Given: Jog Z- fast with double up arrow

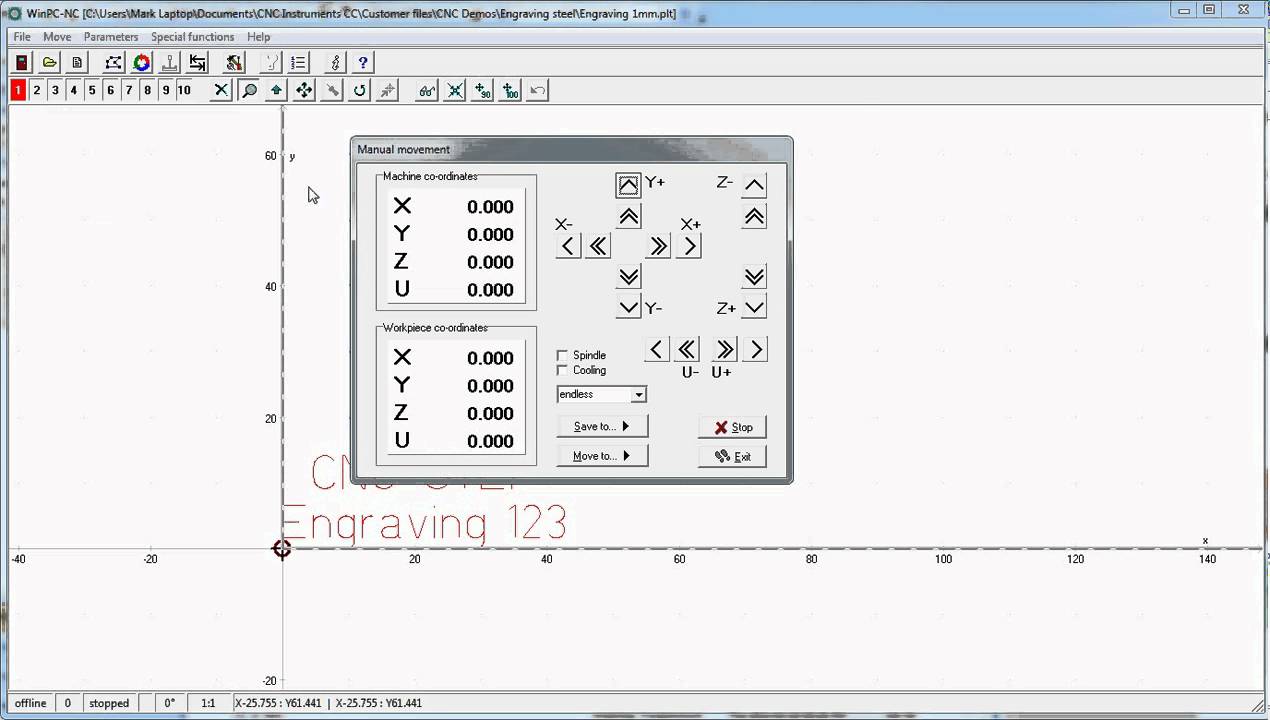Looking at the screenshot, I should pyautogui.click(x=754, y=216).
